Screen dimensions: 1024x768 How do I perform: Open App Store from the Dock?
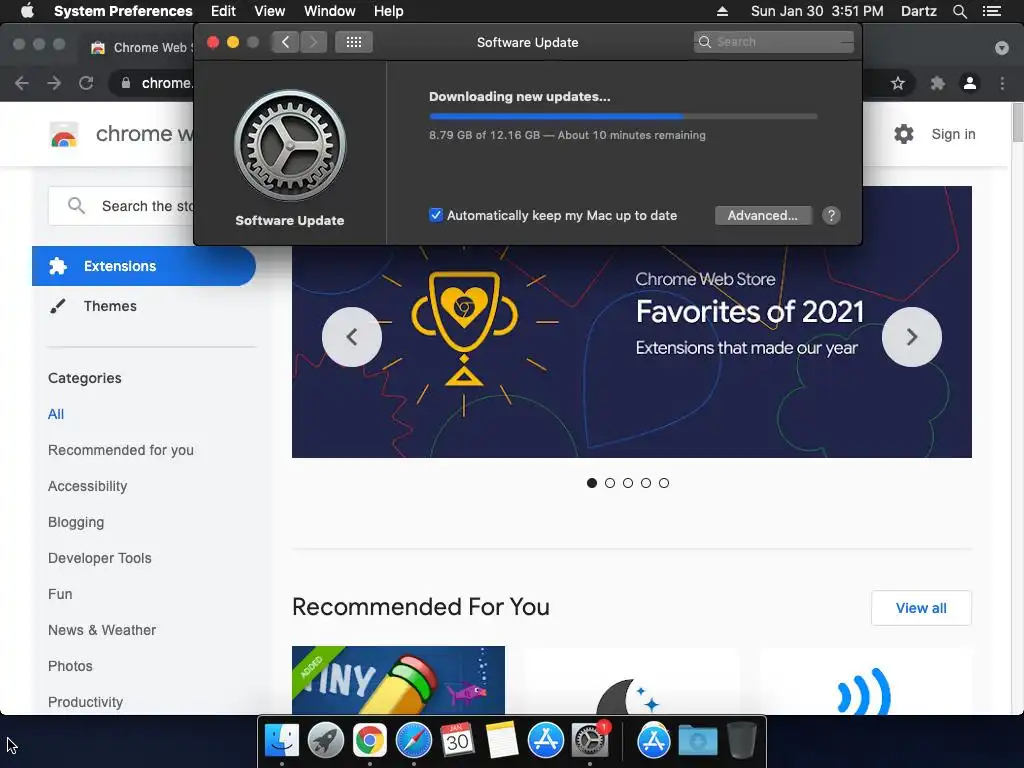point(545,741)
